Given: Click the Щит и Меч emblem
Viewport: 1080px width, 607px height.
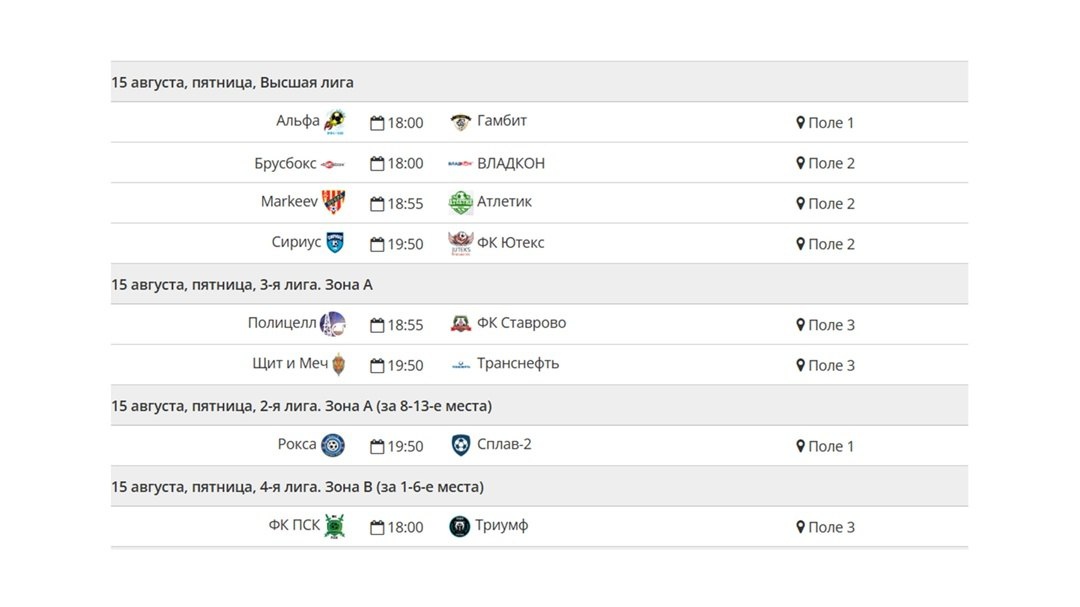Looking at the screenshot, I should click(339, 365).
